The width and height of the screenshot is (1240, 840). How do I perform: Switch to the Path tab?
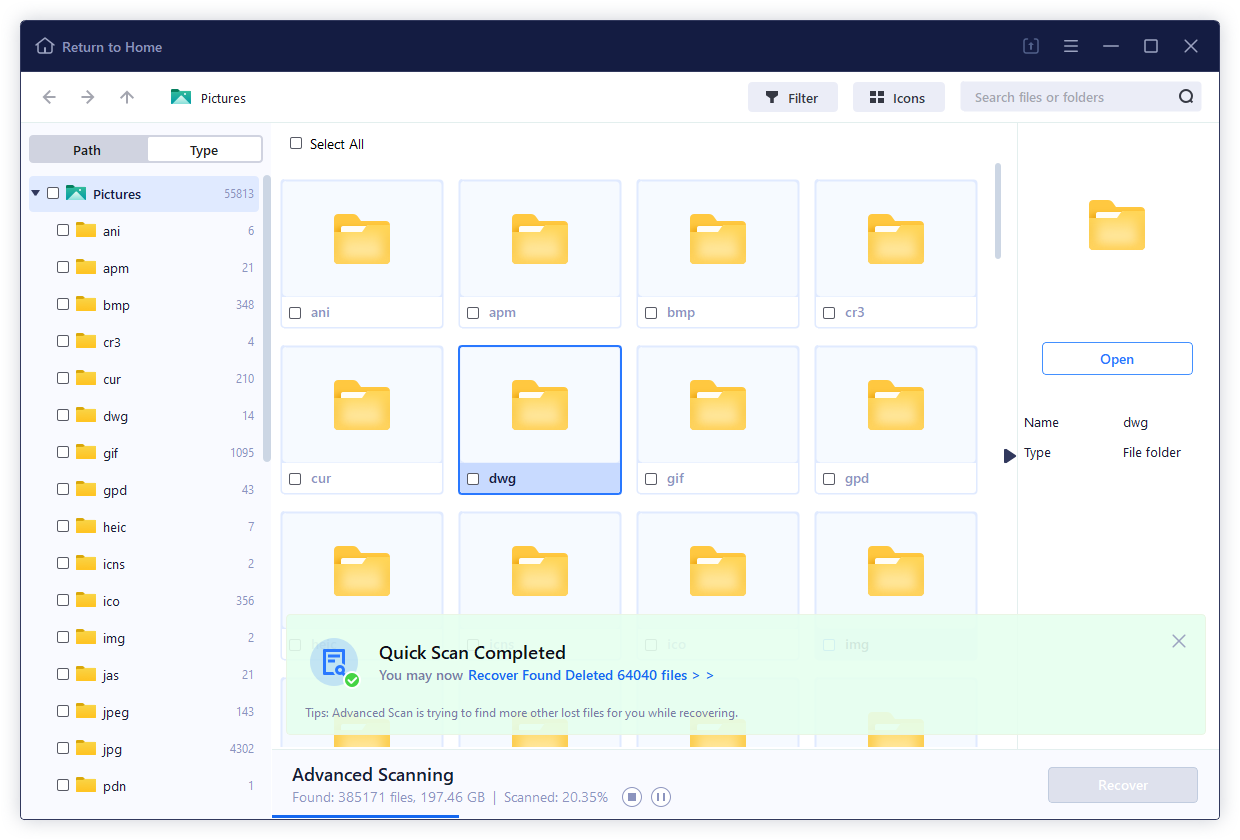pyautogui.click(x=88, y=148)
